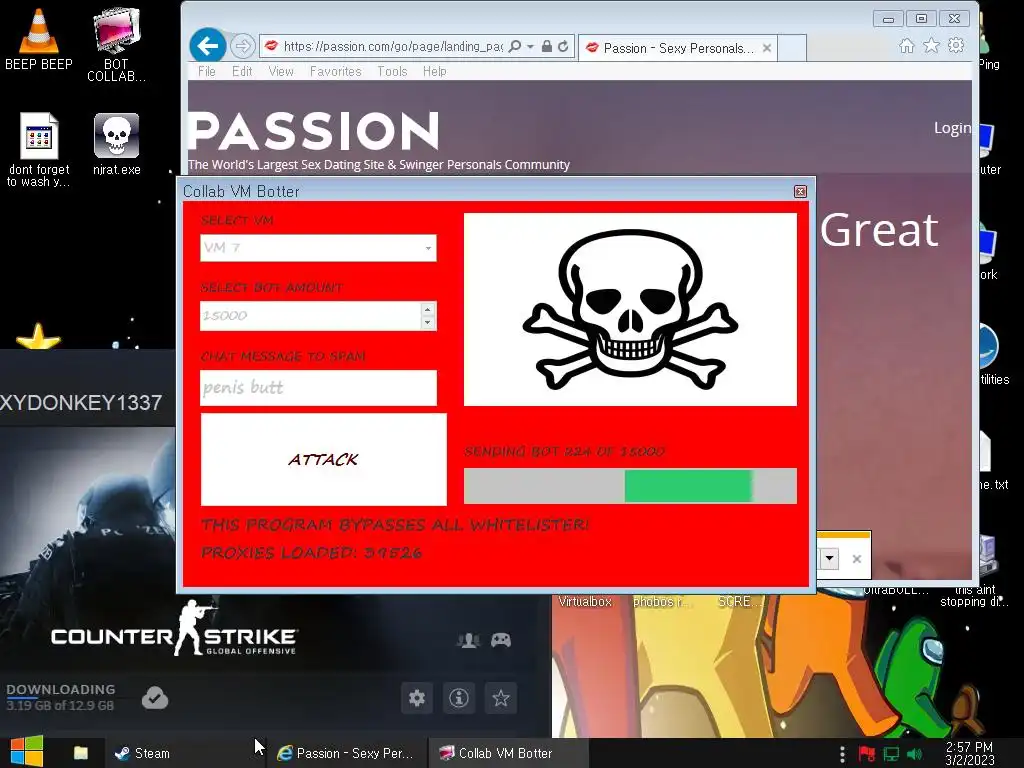The height and width of the screenshot is (768, 1024).
Task: Open the Windows Start button
Action: coord(26,752)
